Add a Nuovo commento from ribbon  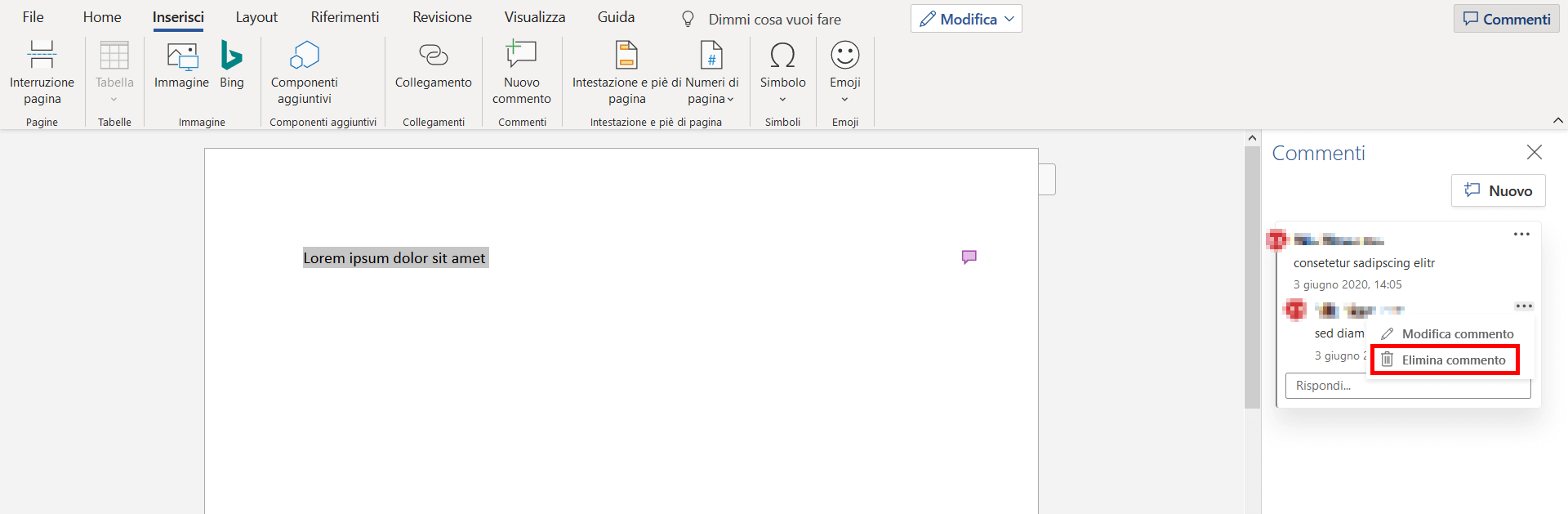click(x=522, y=73)
